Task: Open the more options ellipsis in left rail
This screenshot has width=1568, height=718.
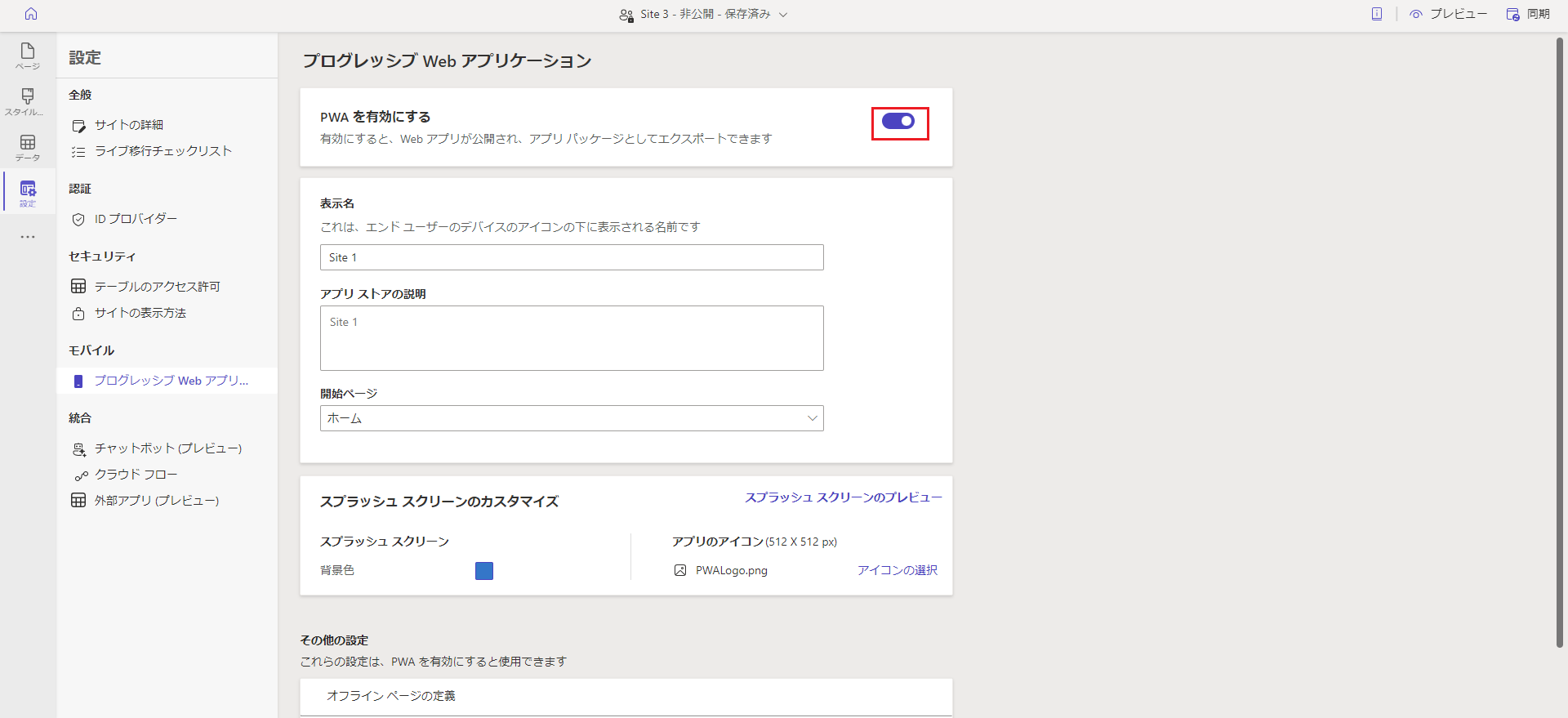Action: (x=28, y=237)
